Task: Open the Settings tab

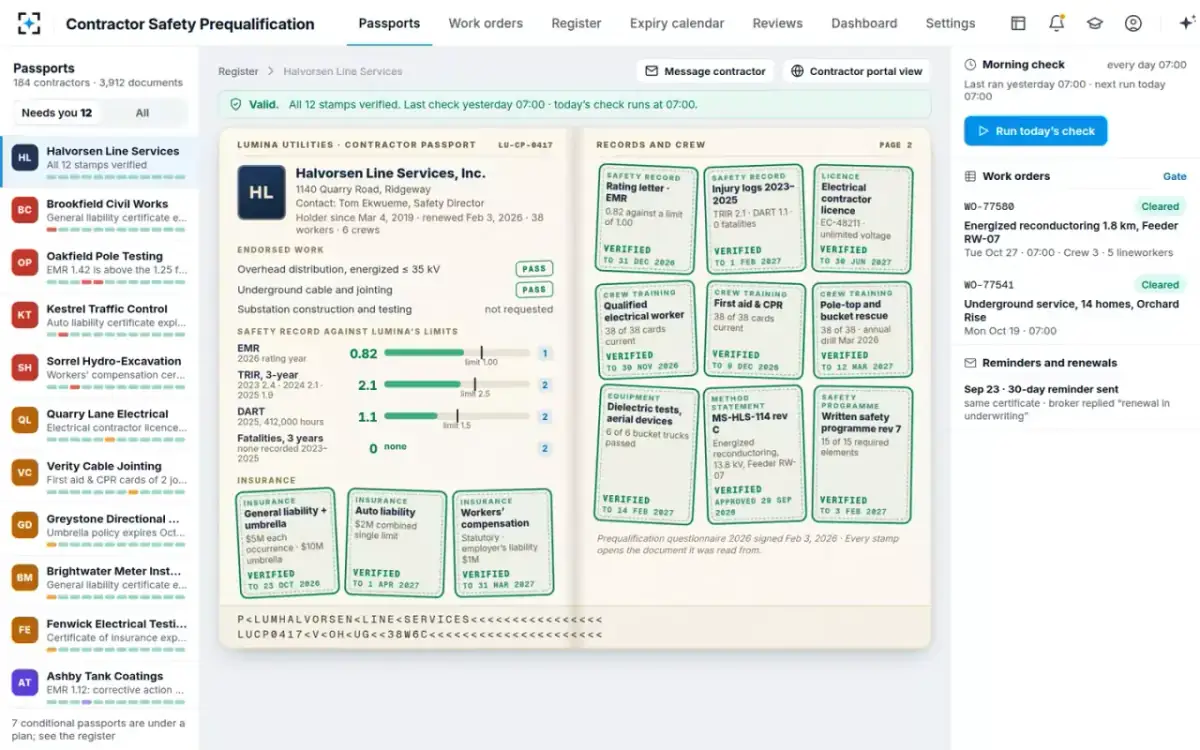Action: point(950,23)
